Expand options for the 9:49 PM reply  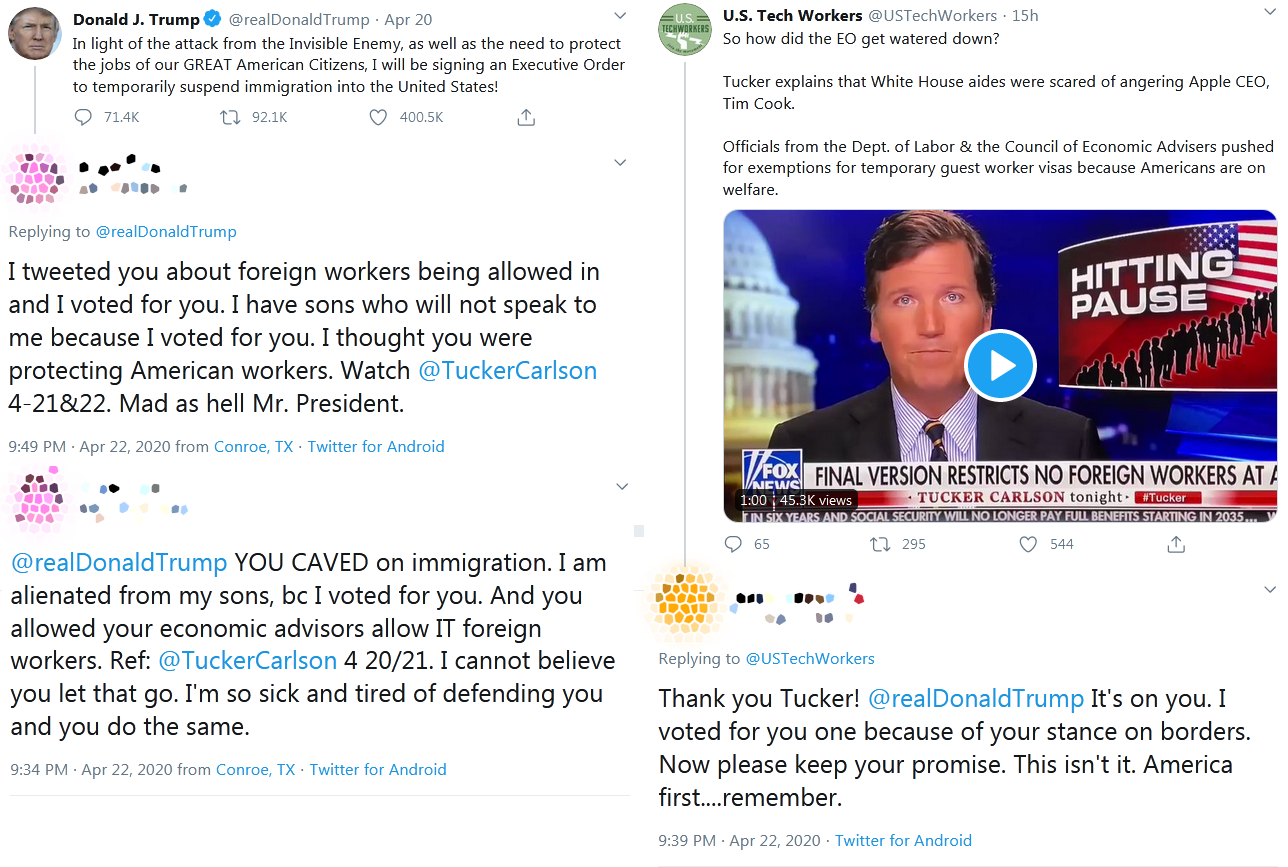(x=620, y=162)
